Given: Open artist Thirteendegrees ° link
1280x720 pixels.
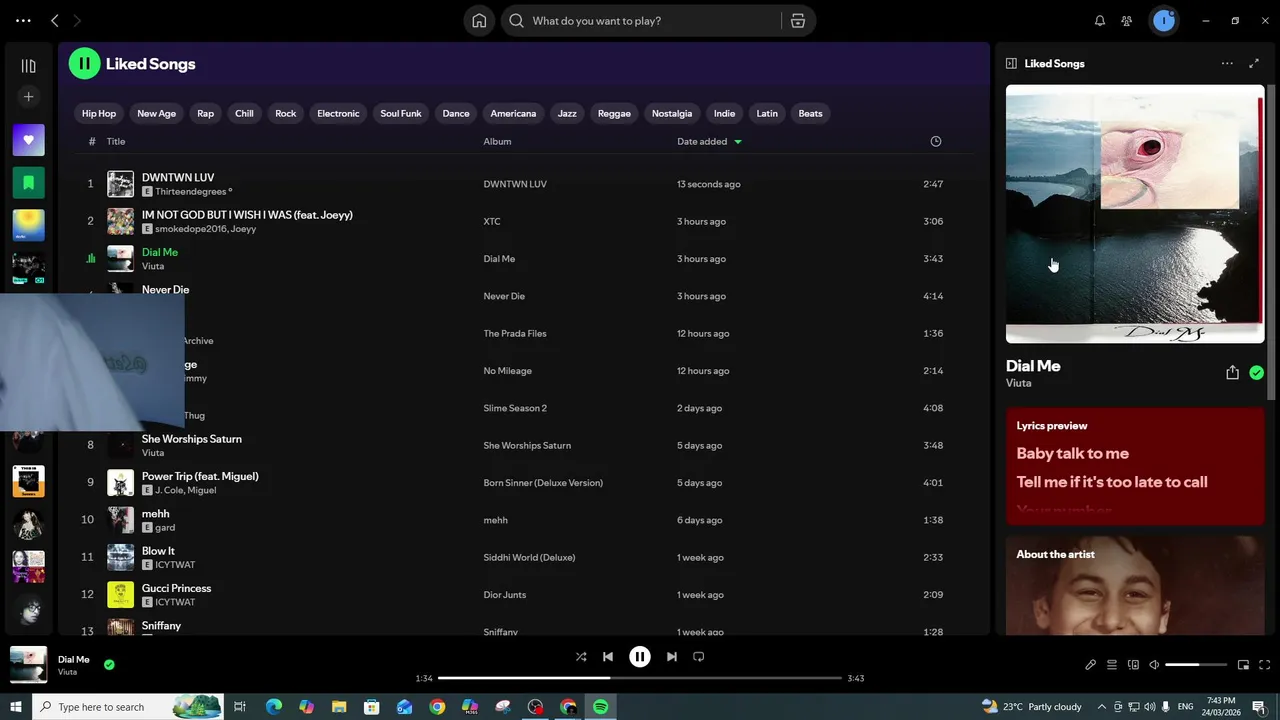Looking at the screenshot, I should tap(193, 192).
